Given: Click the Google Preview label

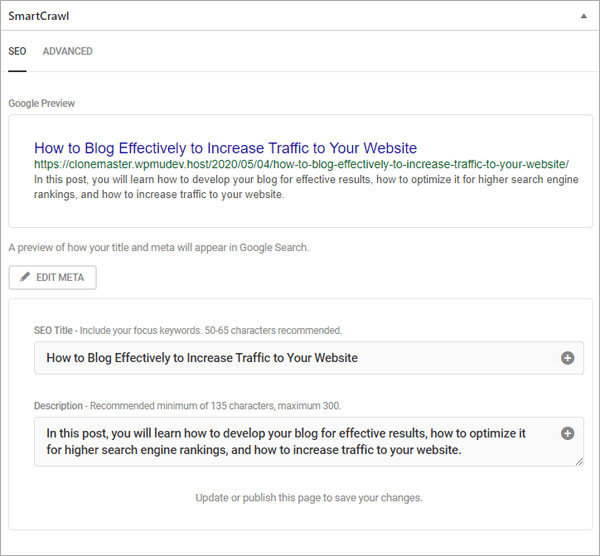Looking at the screenshot, I should pos(42,103).
